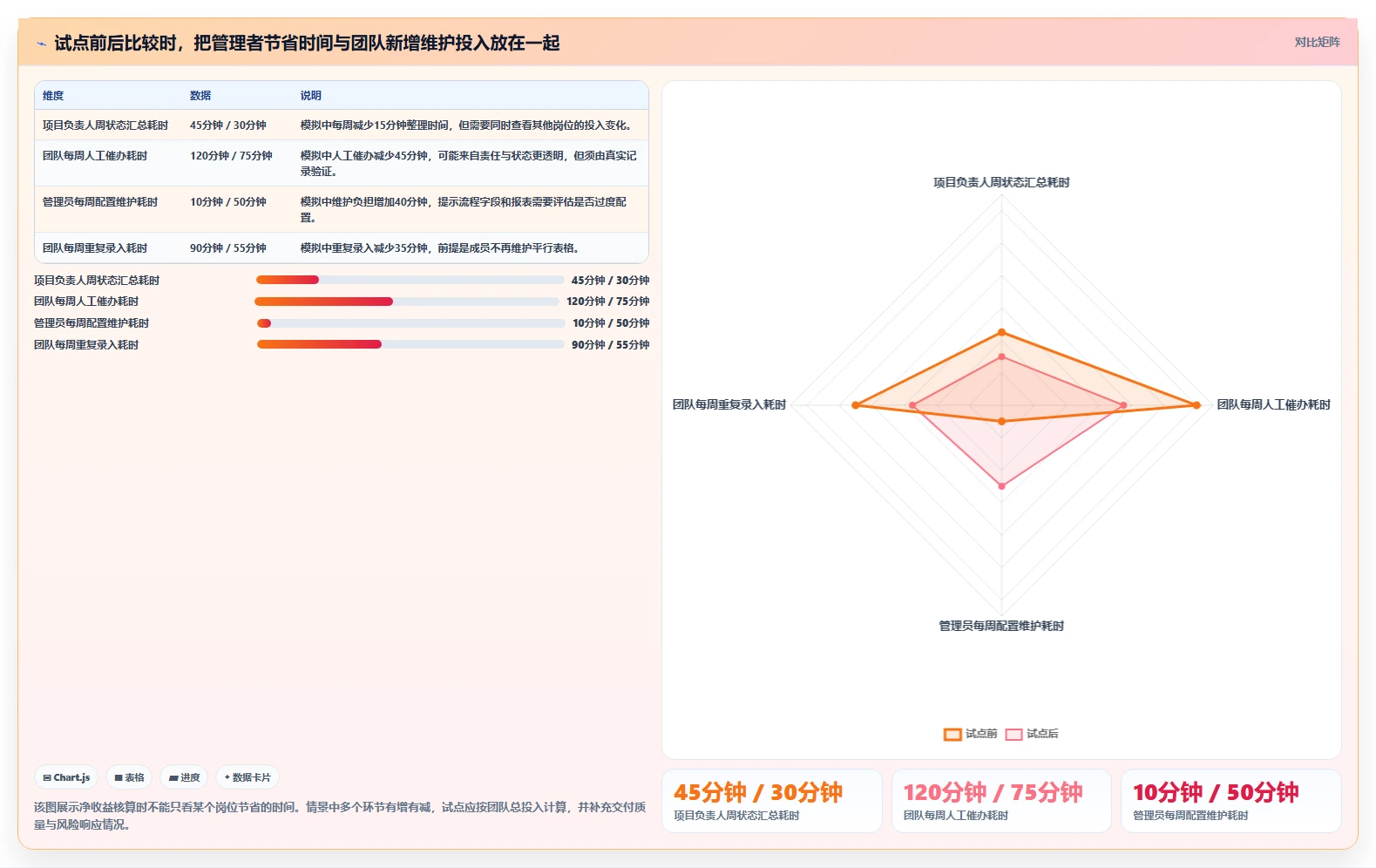
Task: Click table value 120分钟 / 75分钟
Action: 231,156
